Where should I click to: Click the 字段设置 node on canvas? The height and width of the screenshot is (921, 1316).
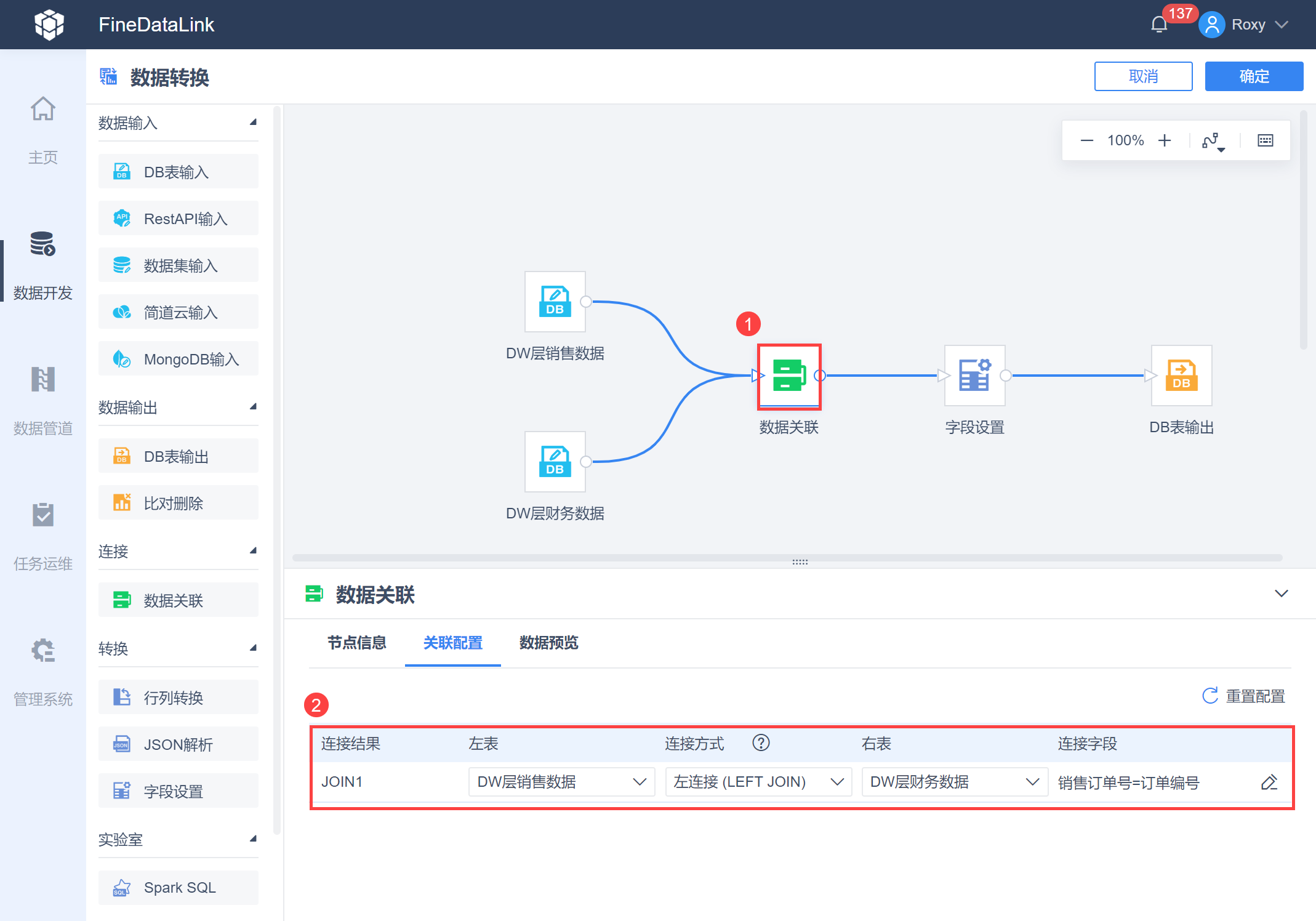[975, 376]
